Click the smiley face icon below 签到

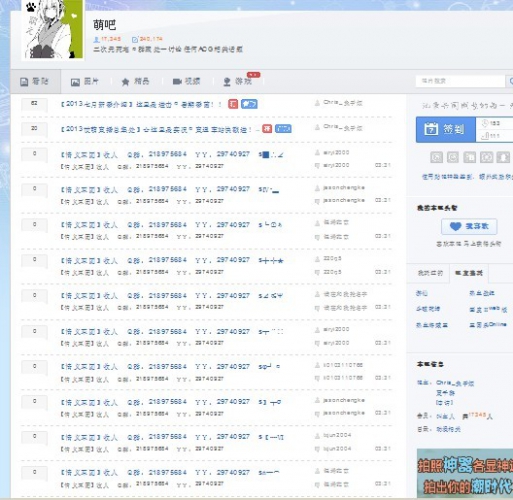[x=453, y=157]
